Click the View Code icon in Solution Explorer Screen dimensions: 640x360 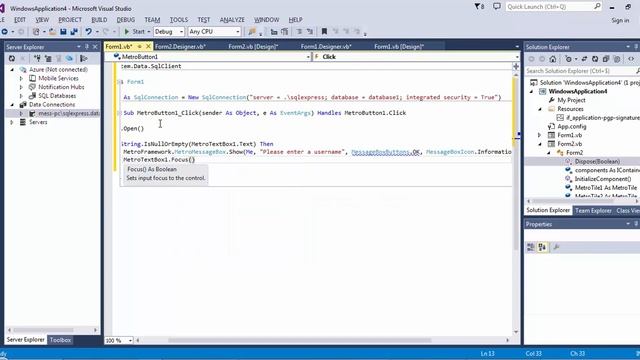click(631, 59)
